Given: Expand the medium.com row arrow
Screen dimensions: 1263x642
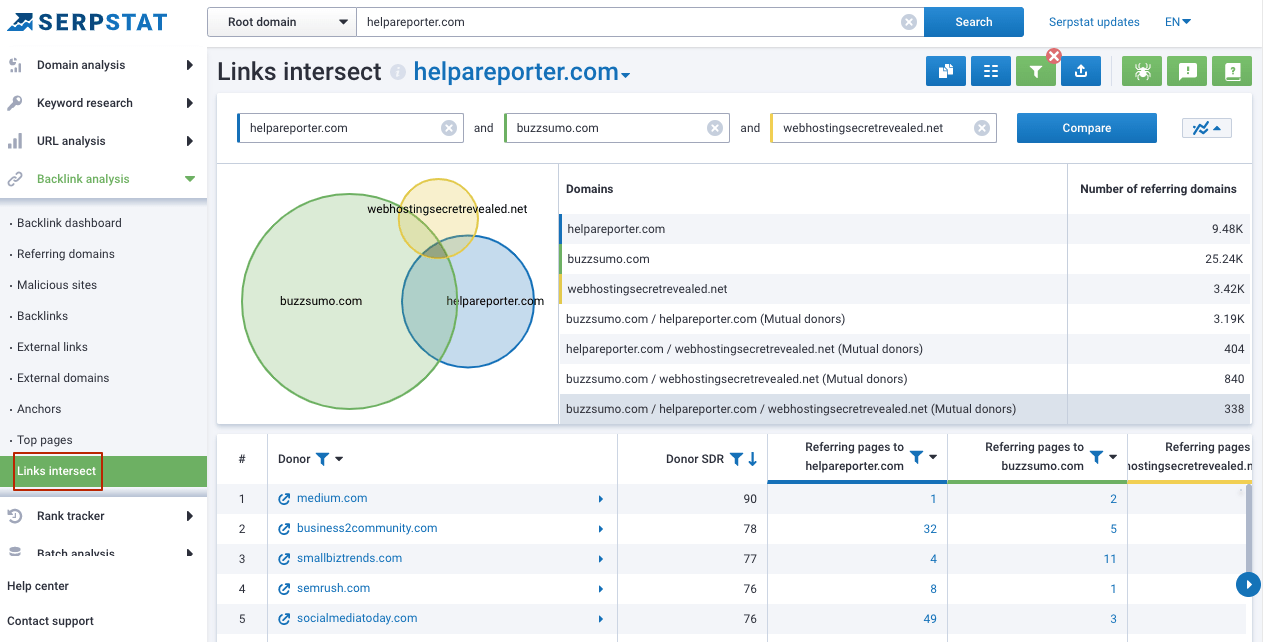Looking at the screenshot, I should [601, 499].
